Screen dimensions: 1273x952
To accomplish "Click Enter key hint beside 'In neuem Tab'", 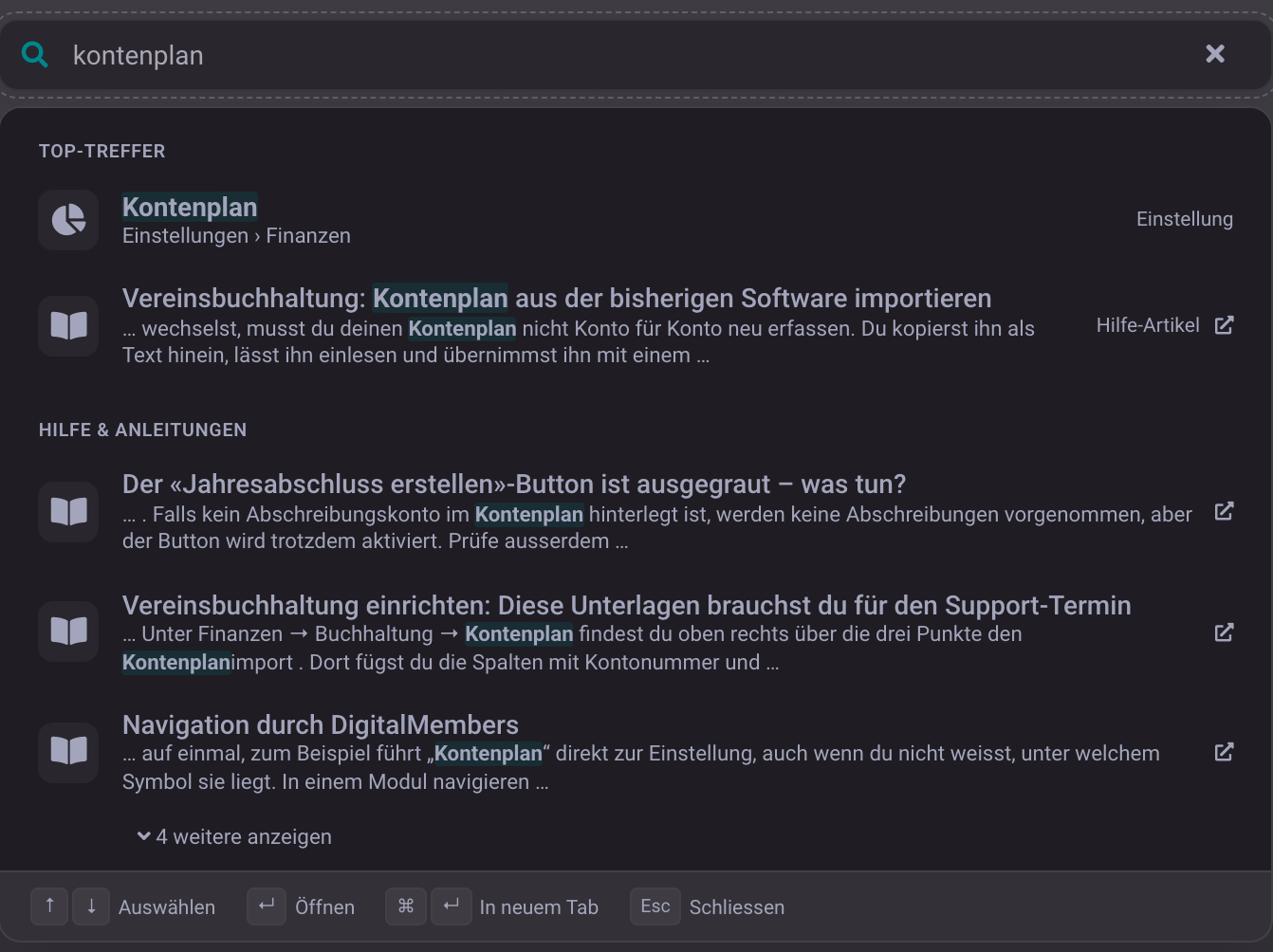I will click(452, 906).
